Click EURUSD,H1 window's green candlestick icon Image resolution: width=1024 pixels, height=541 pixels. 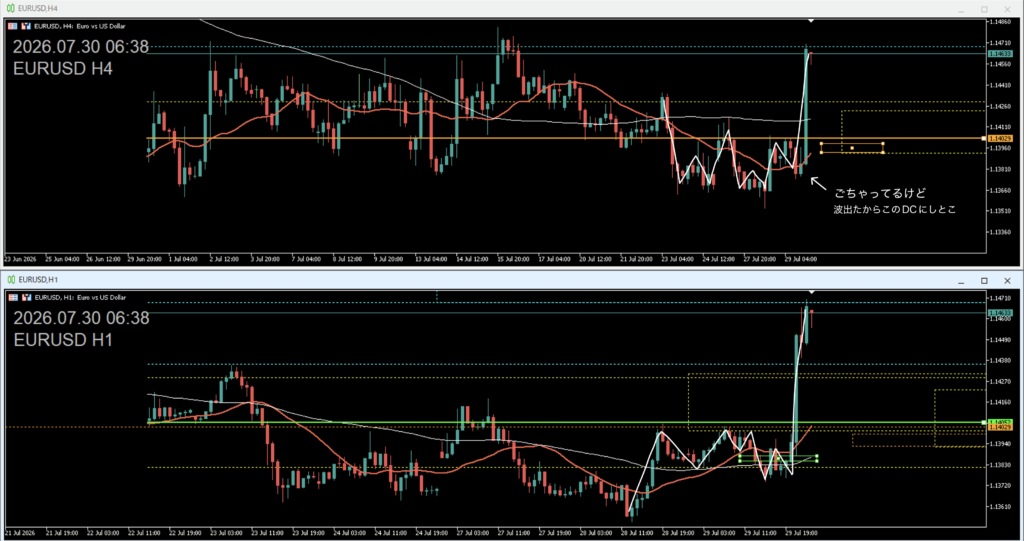(x=10, y=280)
